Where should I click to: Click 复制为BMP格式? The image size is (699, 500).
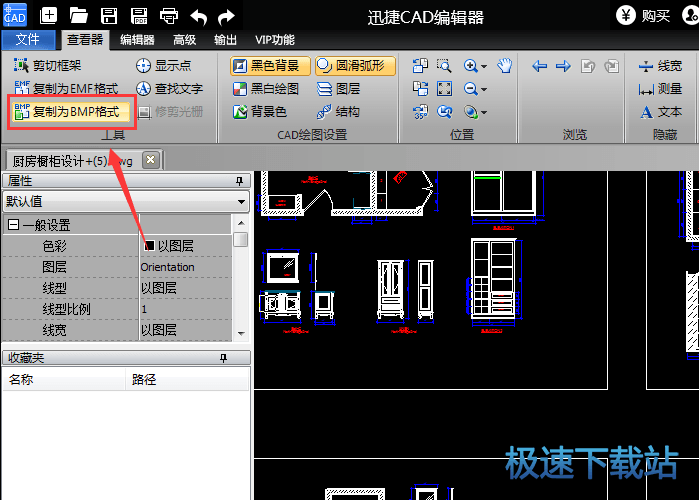70,111
